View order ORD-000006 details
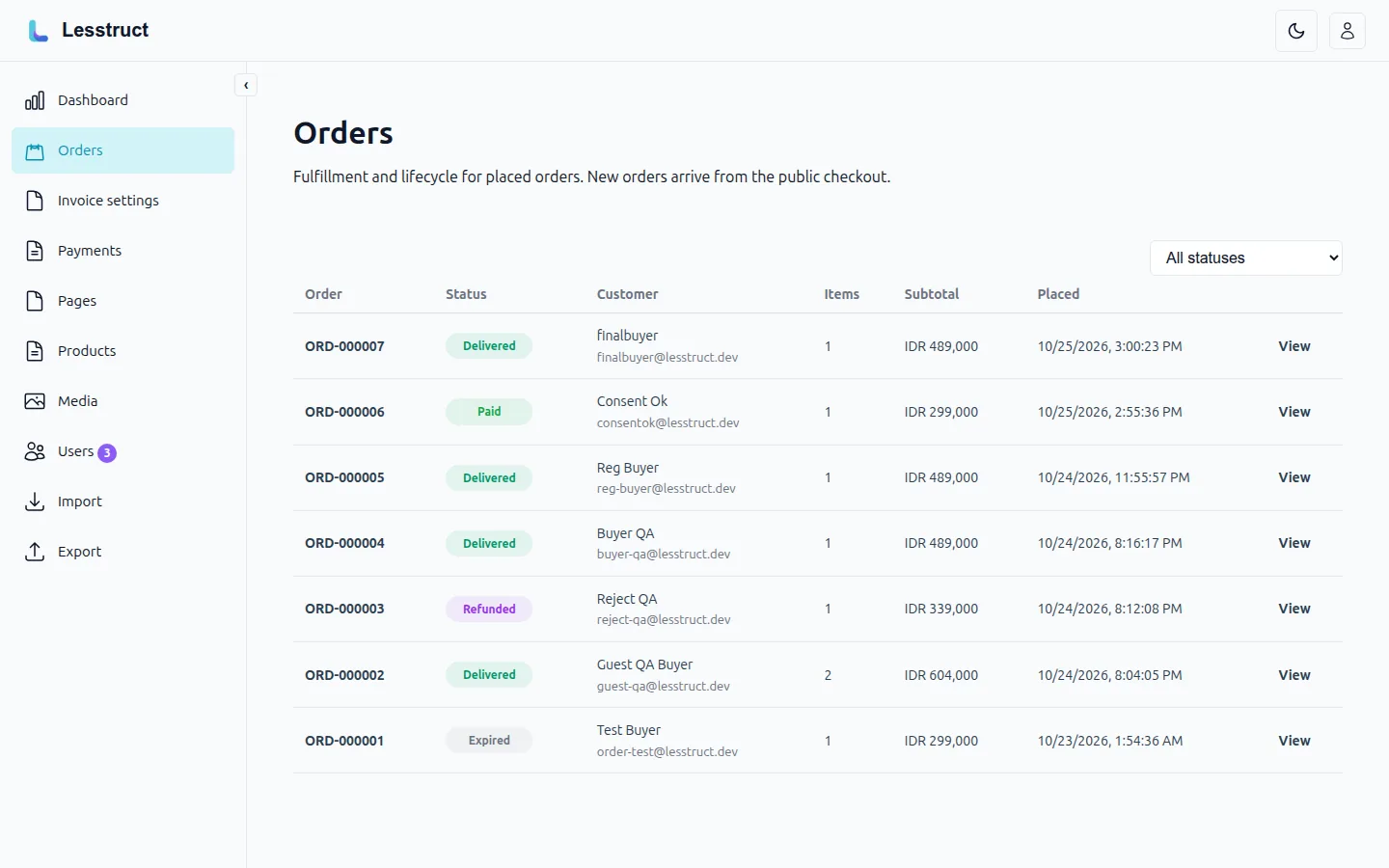 [1294, 412]
